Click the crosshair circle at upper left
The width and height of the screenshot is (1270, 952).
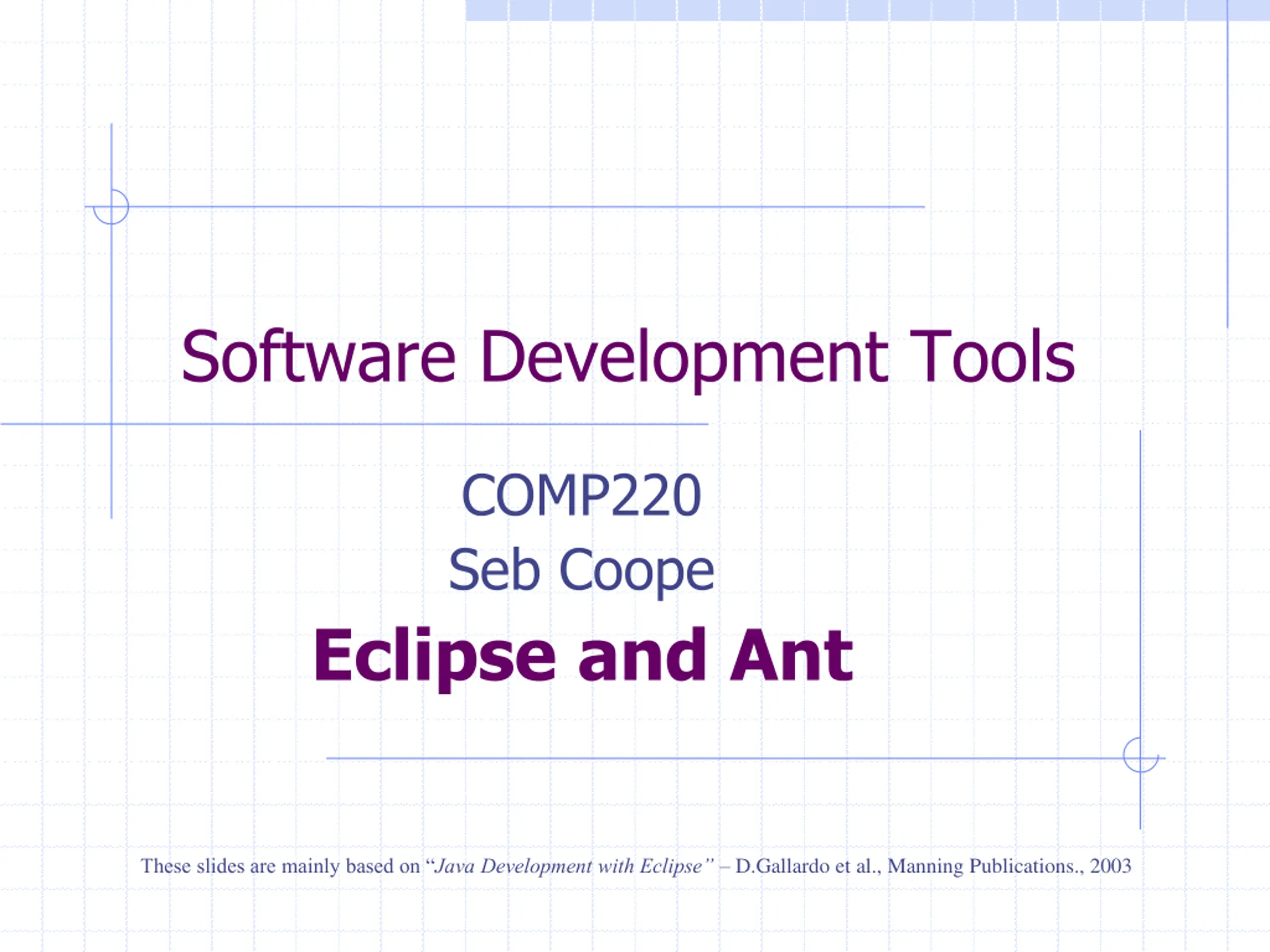[111, 207]
